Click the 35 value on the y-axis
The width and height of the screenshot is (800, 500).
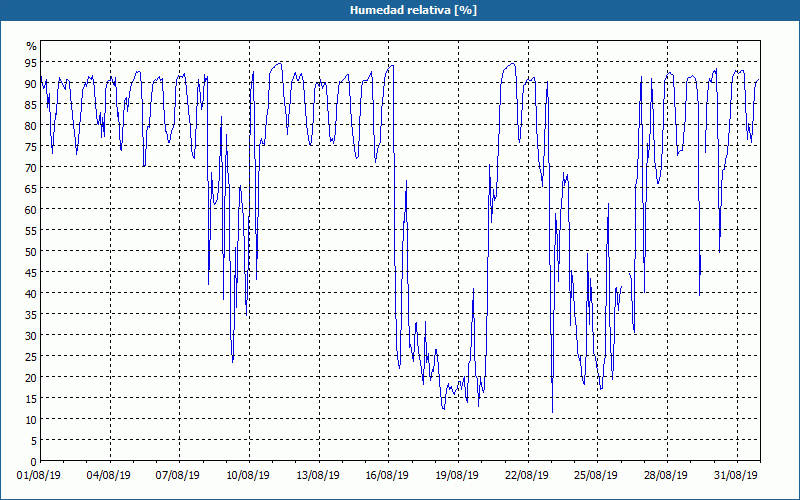click(31, 314)
